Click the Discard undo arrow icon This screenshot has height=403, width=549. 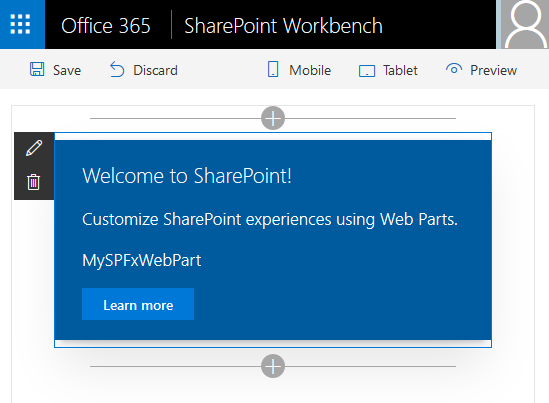(x=117, y=69)
